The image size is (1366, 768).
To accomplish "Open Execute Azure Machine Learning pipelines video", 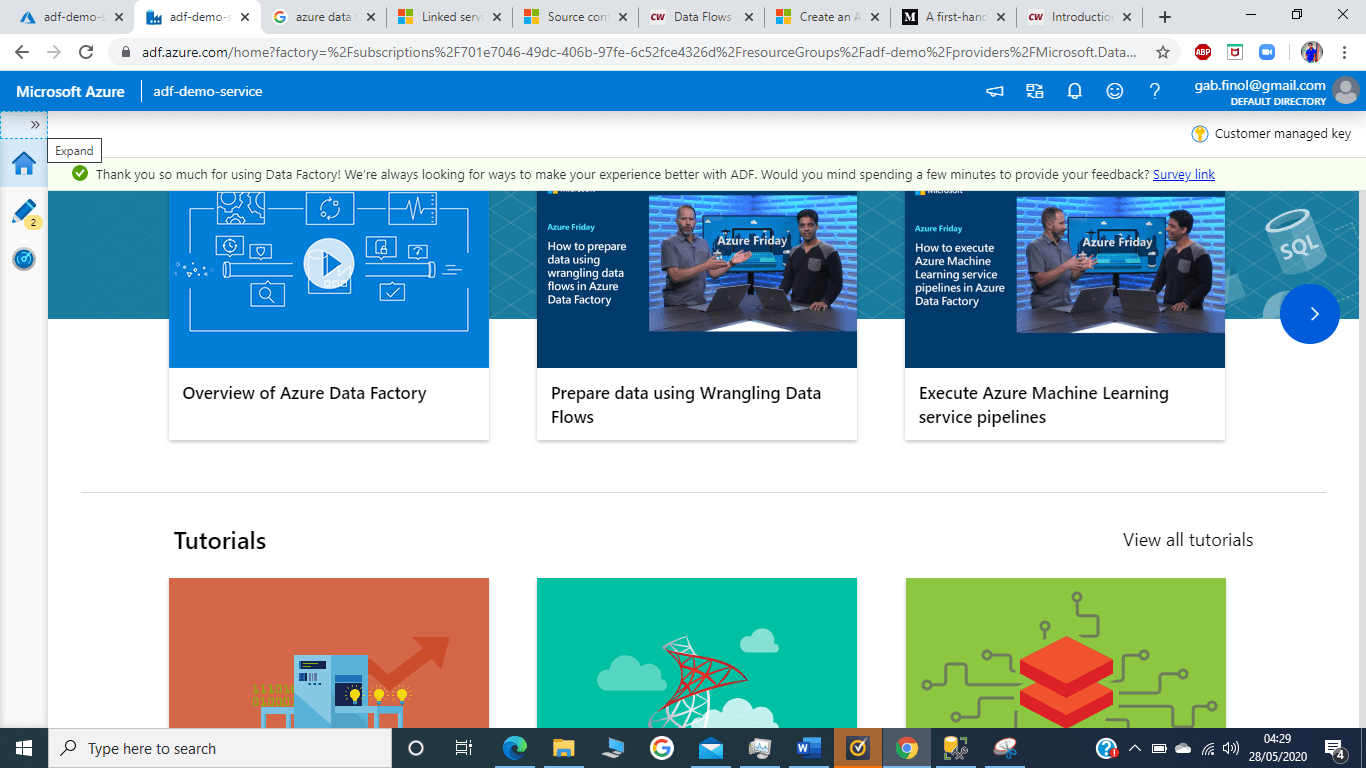I will (x=1064, y=280).
